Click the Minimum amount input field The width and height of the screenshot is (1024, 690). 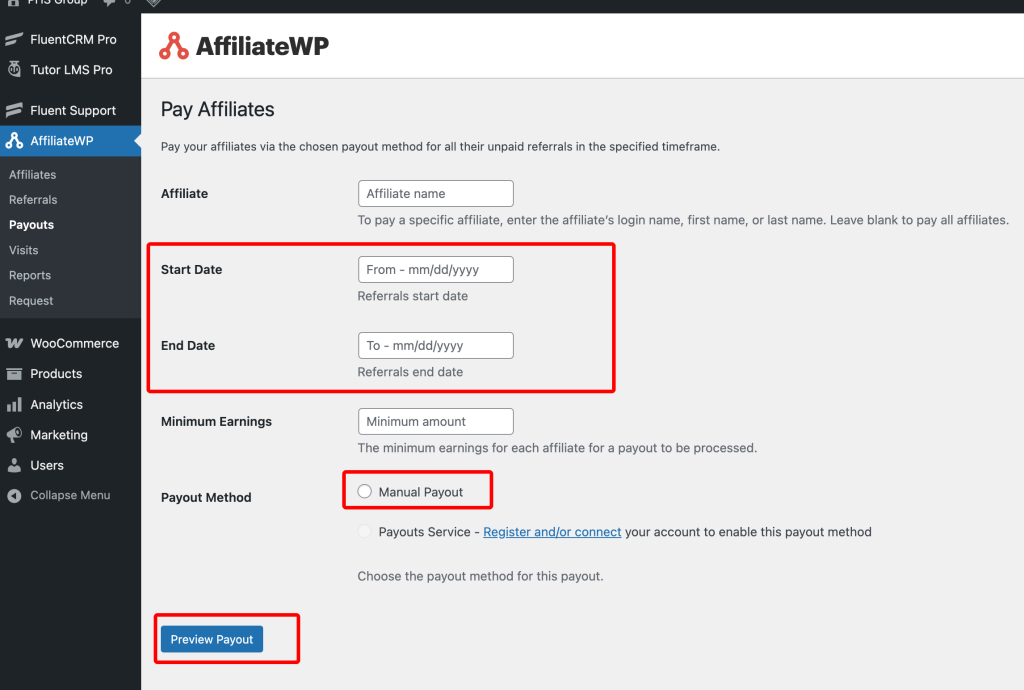point(435,422)
